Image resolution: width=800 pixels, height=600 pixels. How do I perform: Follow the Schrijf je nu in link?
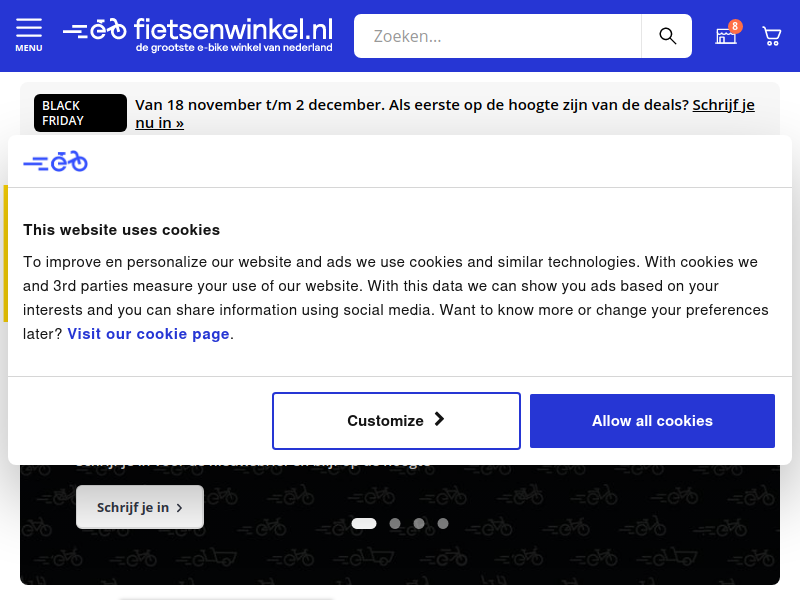444,113
